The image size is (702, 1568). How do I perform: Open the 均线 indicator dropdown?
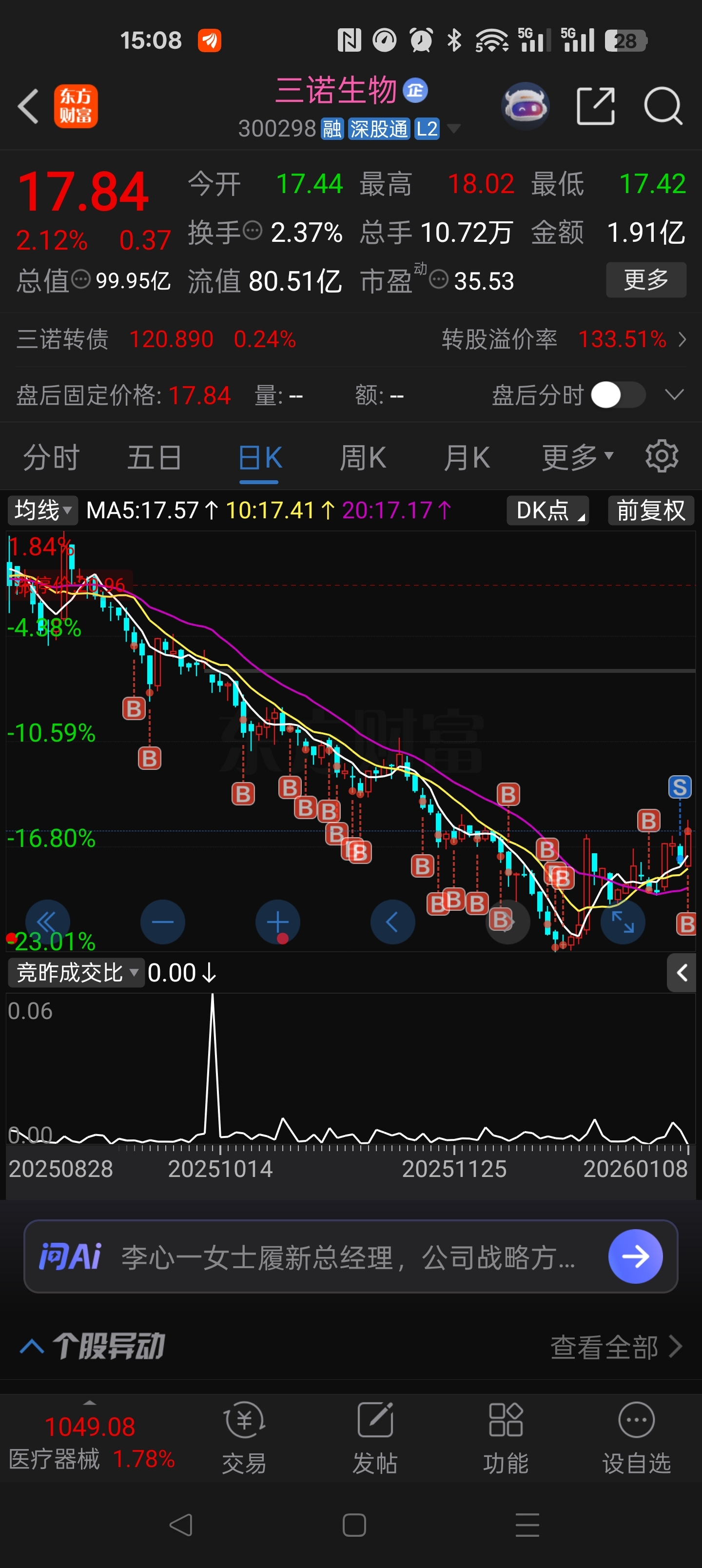coord(42,510)
